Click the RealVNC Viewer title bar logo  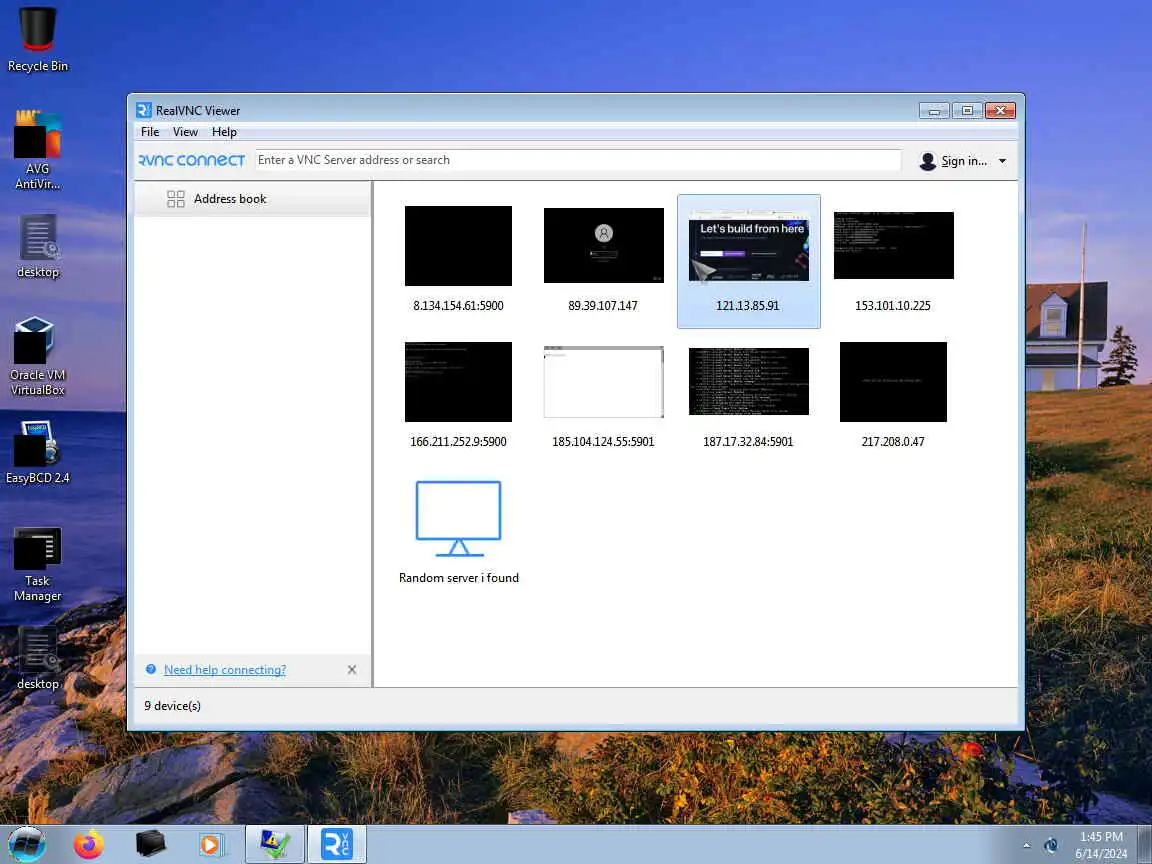144,110
